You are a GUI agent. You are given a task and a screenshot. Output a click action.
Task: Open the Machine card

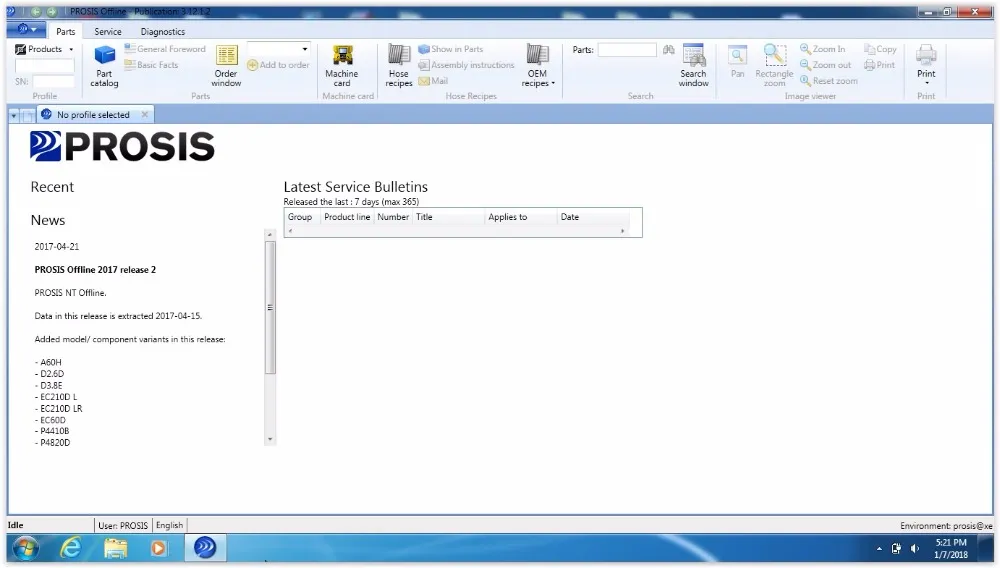pyautogui.click(x=342, y=66)
